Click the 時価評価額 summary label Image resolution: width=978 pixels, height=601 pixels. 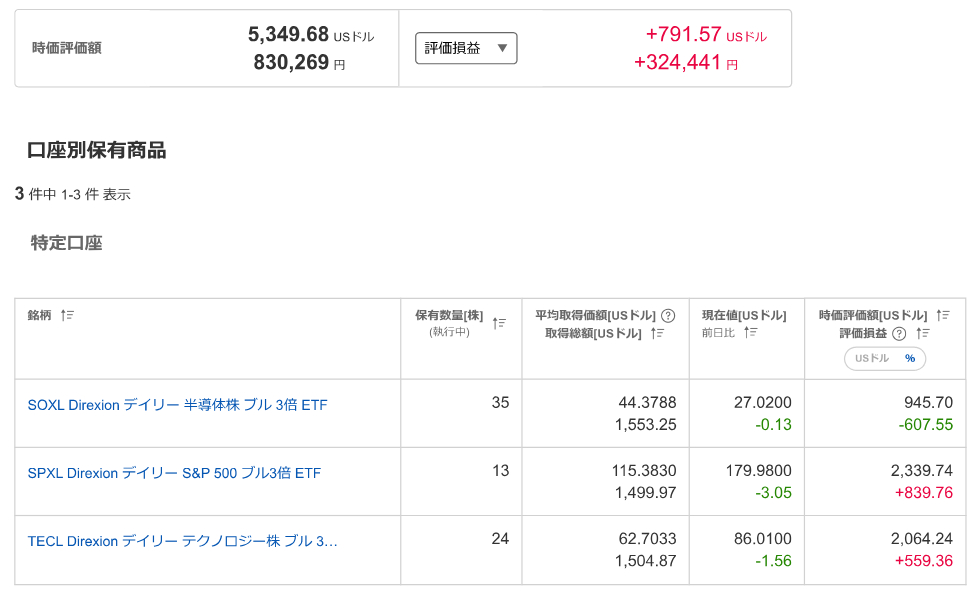tap(67, 48)
